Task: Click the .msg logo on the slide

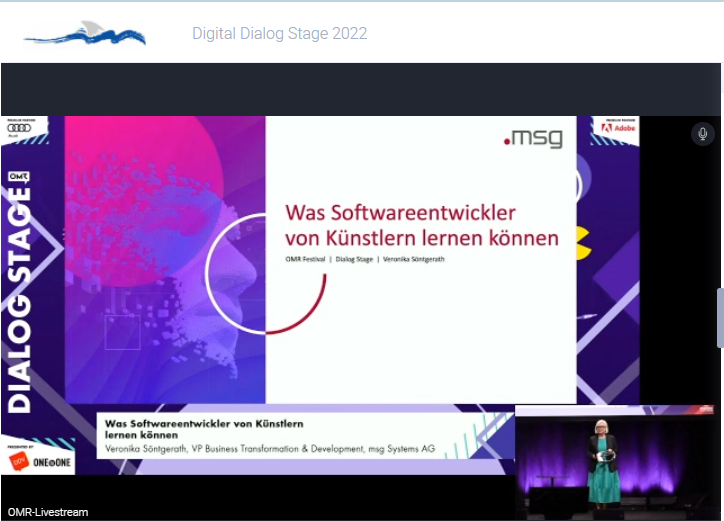Action: click(x=533, y=138)
